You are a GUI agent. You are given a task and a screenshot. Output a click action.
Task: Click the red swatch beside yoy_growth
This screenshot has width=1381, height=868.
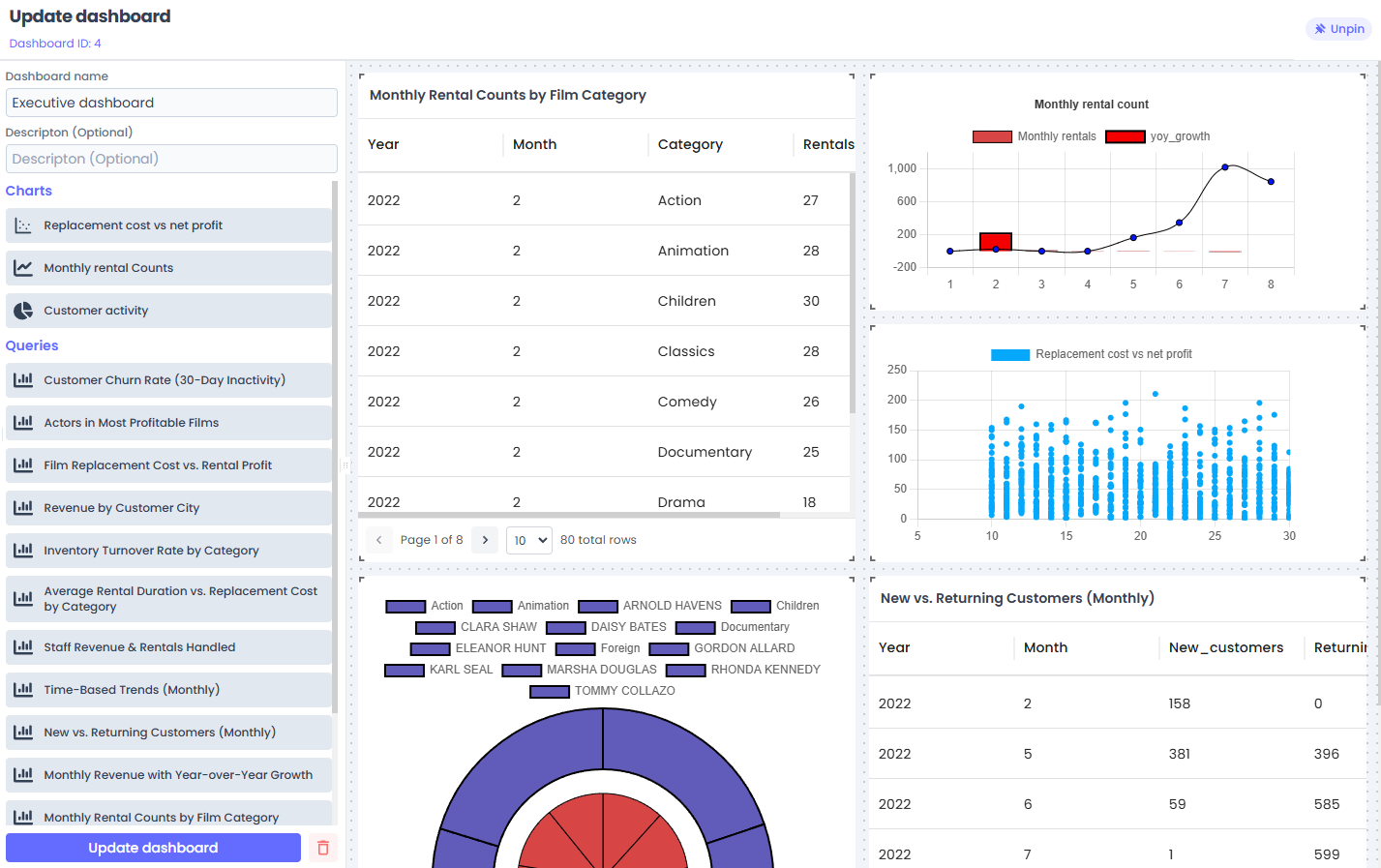click(1125, 136)
